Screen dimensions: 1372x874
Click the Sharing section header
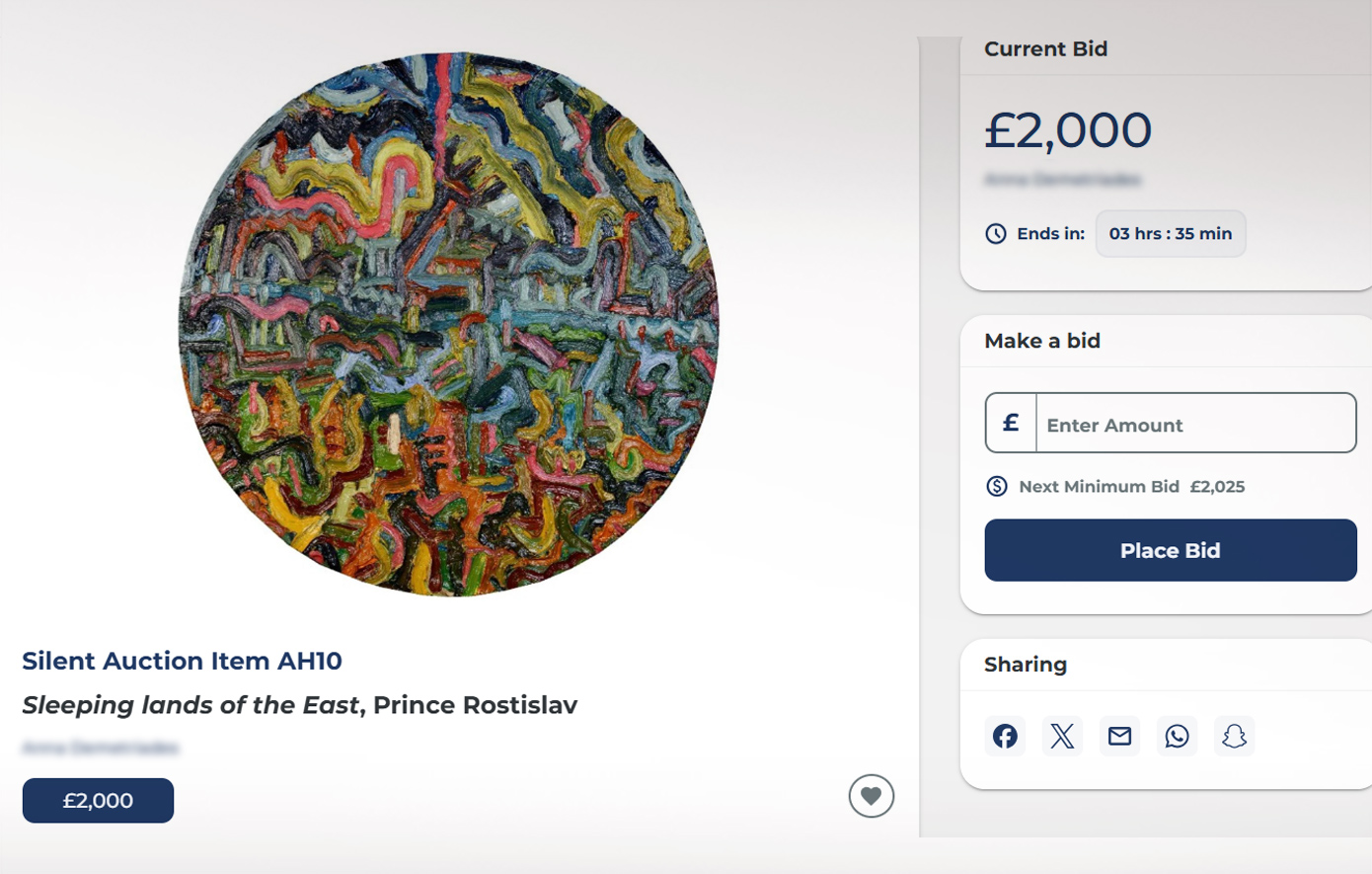(x=1025, y=665)
